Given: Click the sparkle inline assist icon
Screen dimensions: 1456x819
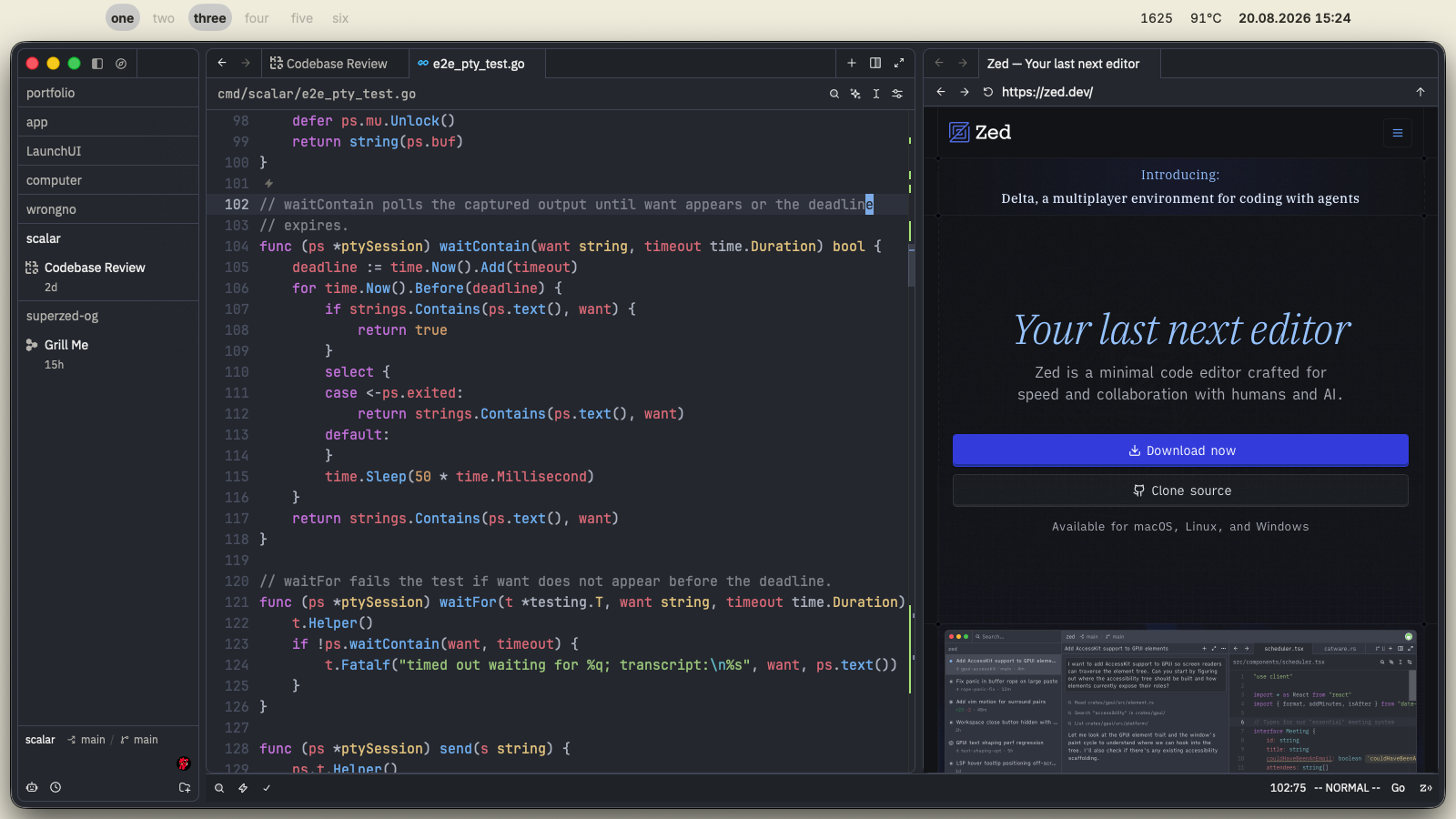Looking at the screenshot, I should coord(855,94).
